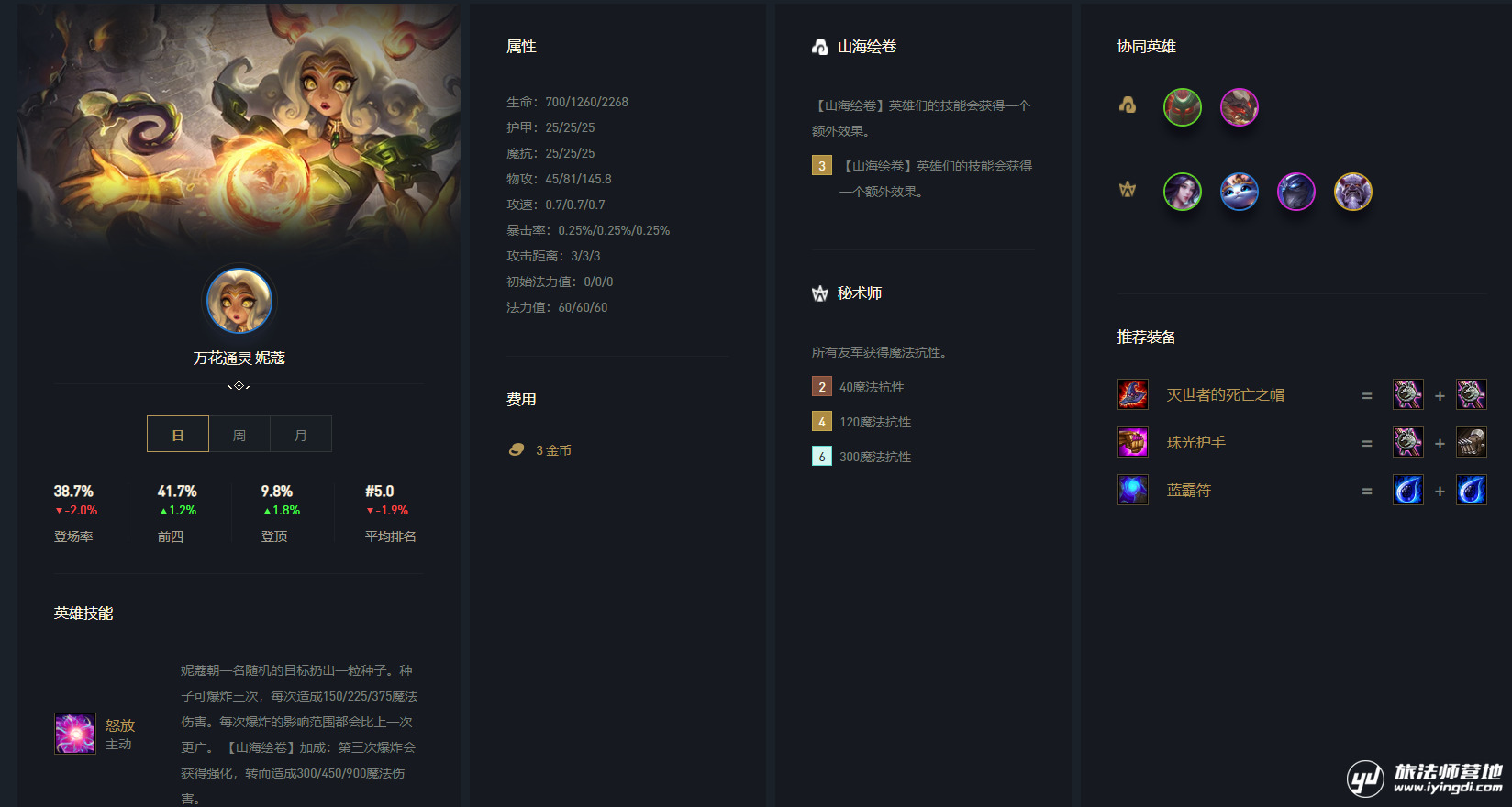The height and width of the screenshot is (807, 1512).
Task: Click the 3 金币 cost coin icon
Action: 517,449
